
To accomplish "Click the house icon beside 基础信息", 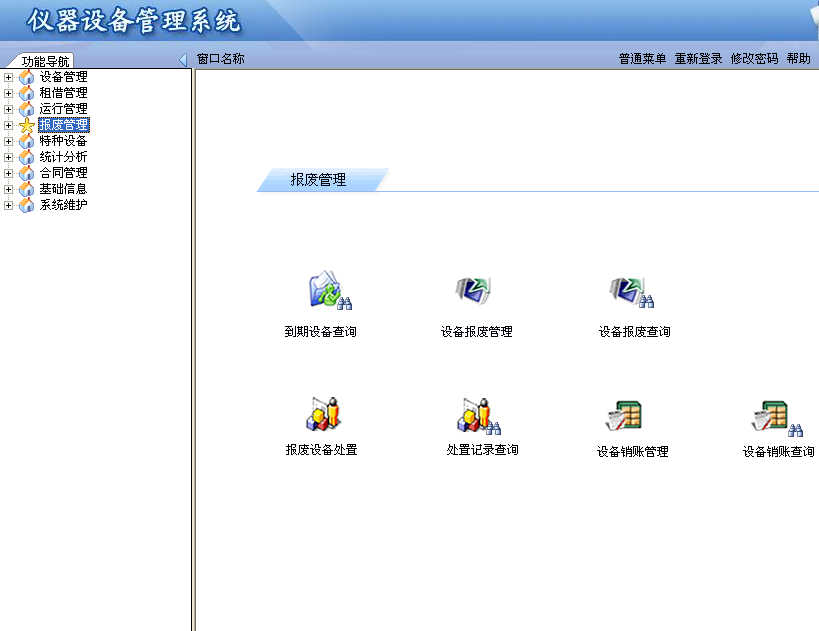I will [26, 189].
